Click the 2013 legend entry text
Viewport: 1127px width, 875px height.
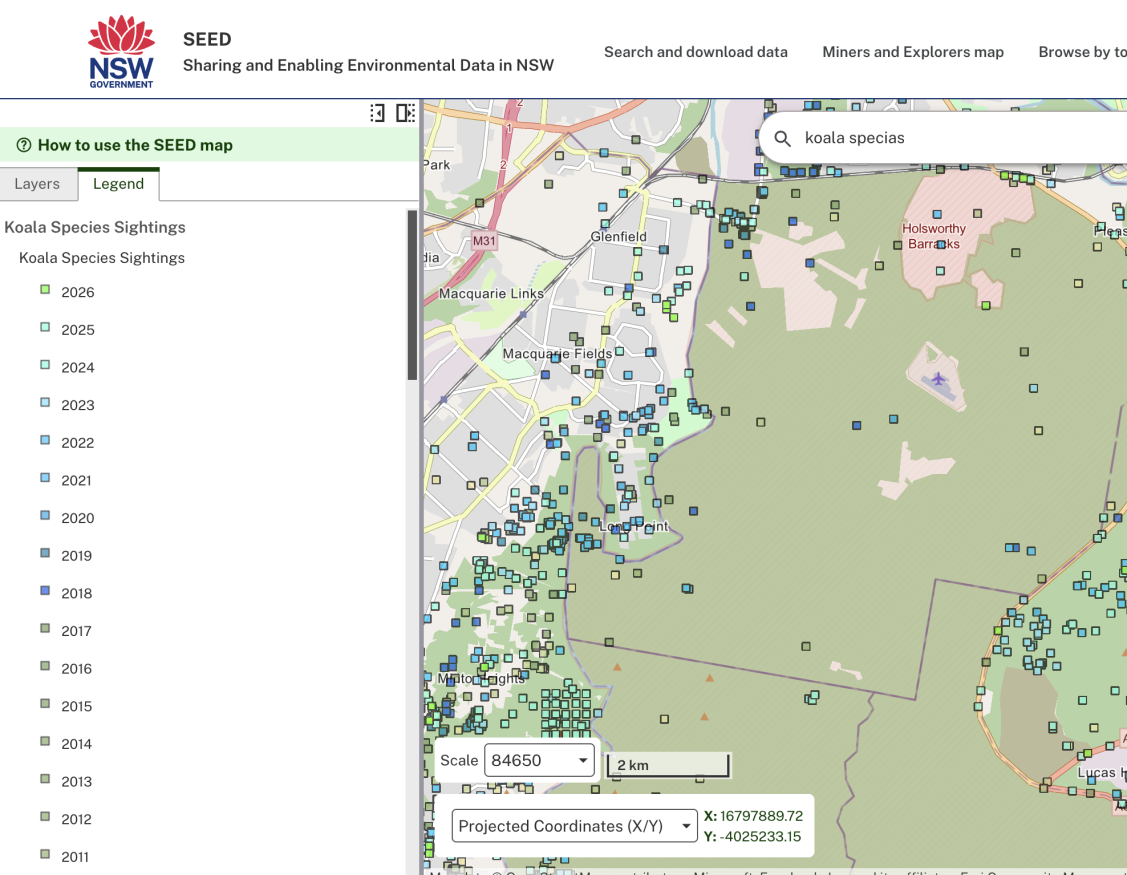[76, 782]
